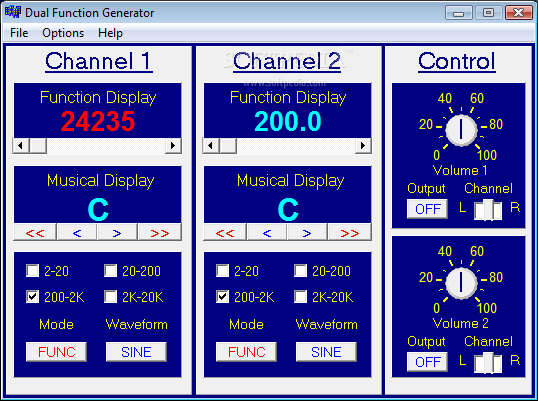This screenshot has height=401, width=538.
Task: Close the Dual Function Generator window
Action: point(518,13)
